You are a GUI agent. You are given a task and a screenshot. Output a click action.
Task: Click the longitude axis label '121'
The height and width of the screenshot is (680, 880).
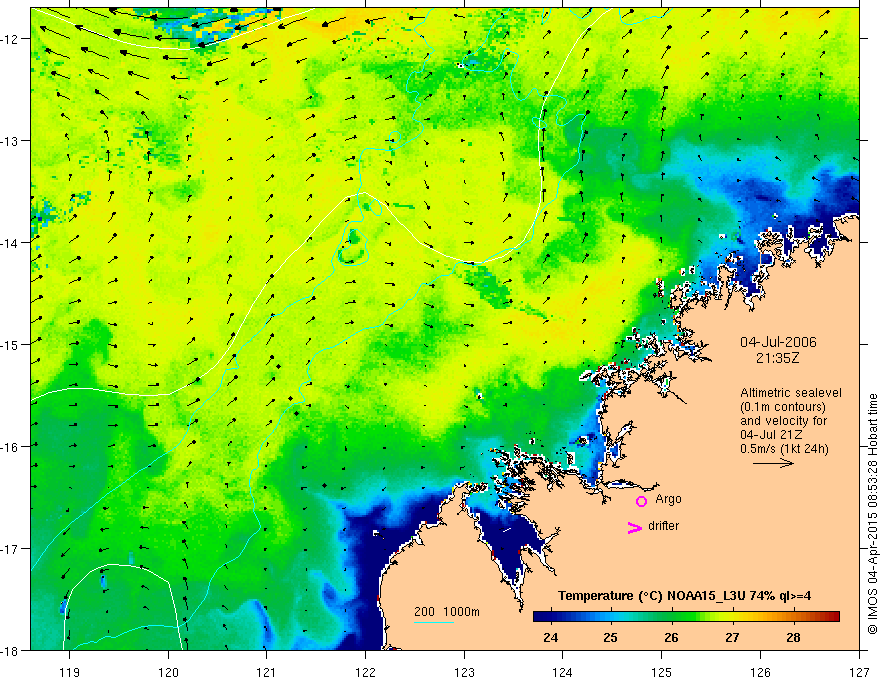(267, 672)
